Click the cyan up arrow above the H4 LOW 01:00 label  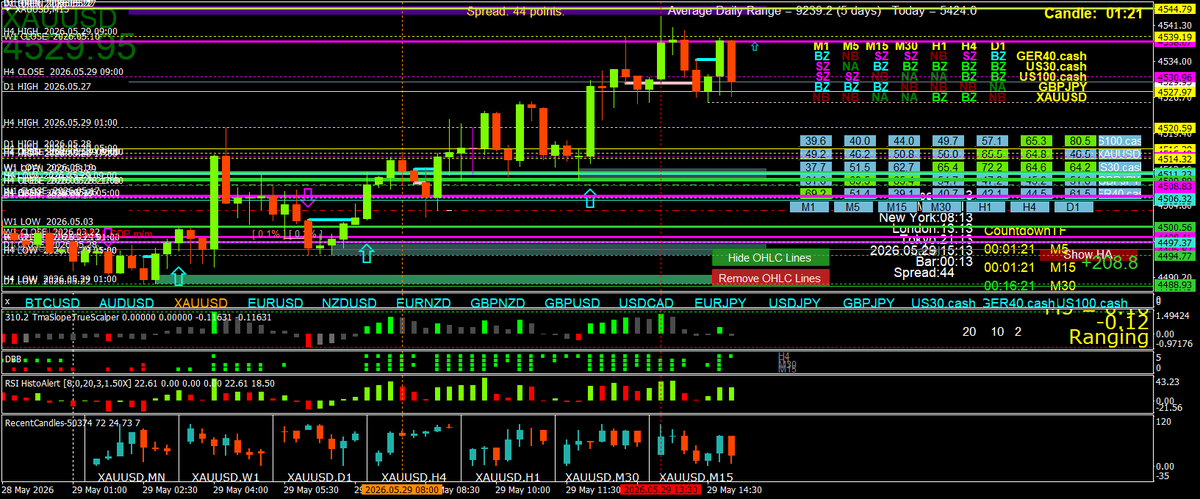pyautogui.click(x=179, y=276)
